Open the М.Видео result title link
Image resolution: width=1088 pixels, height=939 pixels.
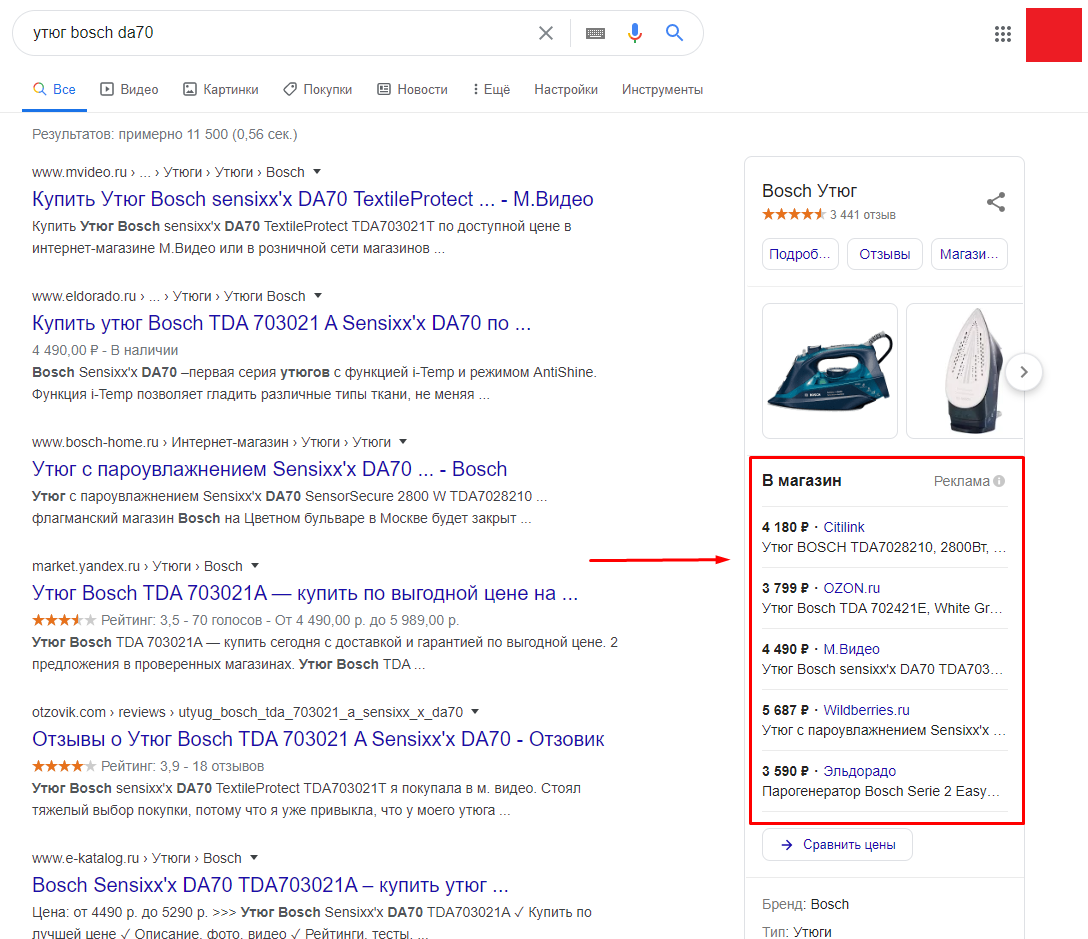[312, 199]
